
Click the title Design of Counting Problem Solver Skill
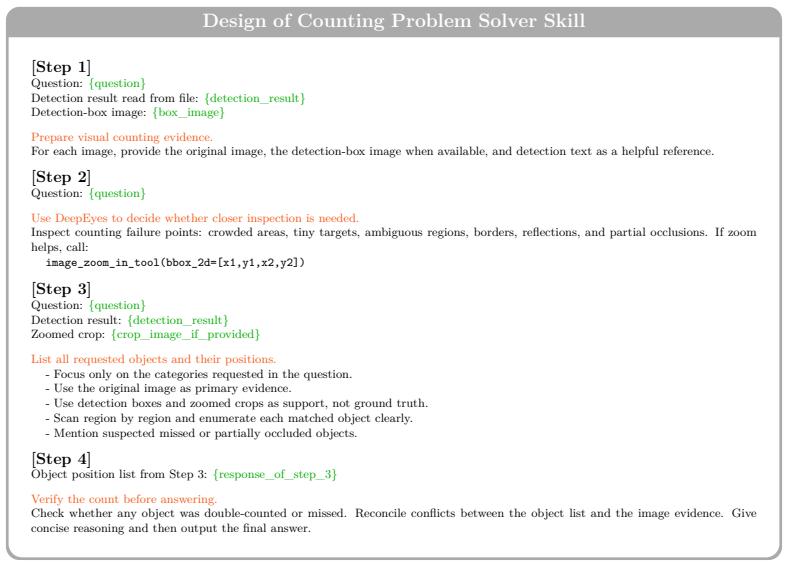pos(393,21)
